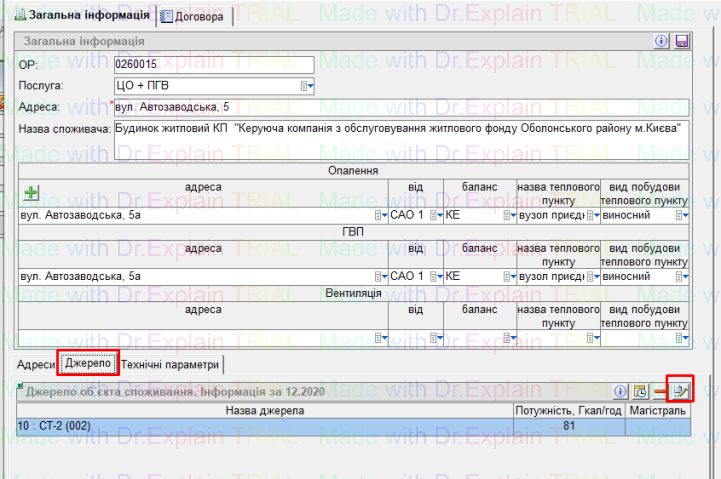Expand the Опалення адреса dropdown

coord(379,216)
